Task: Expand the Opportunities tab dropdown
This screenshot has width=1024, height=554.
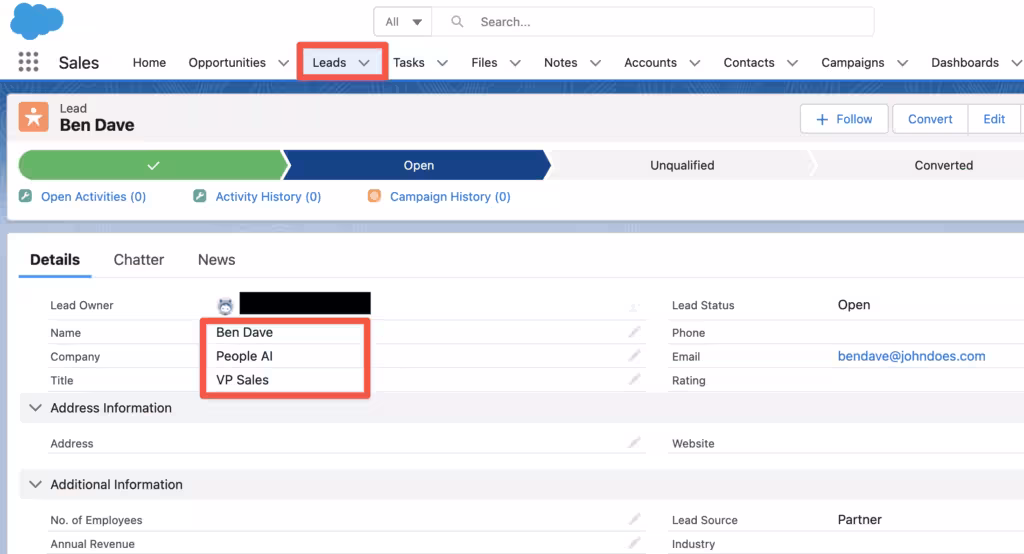Action: [x=283, y=63]
